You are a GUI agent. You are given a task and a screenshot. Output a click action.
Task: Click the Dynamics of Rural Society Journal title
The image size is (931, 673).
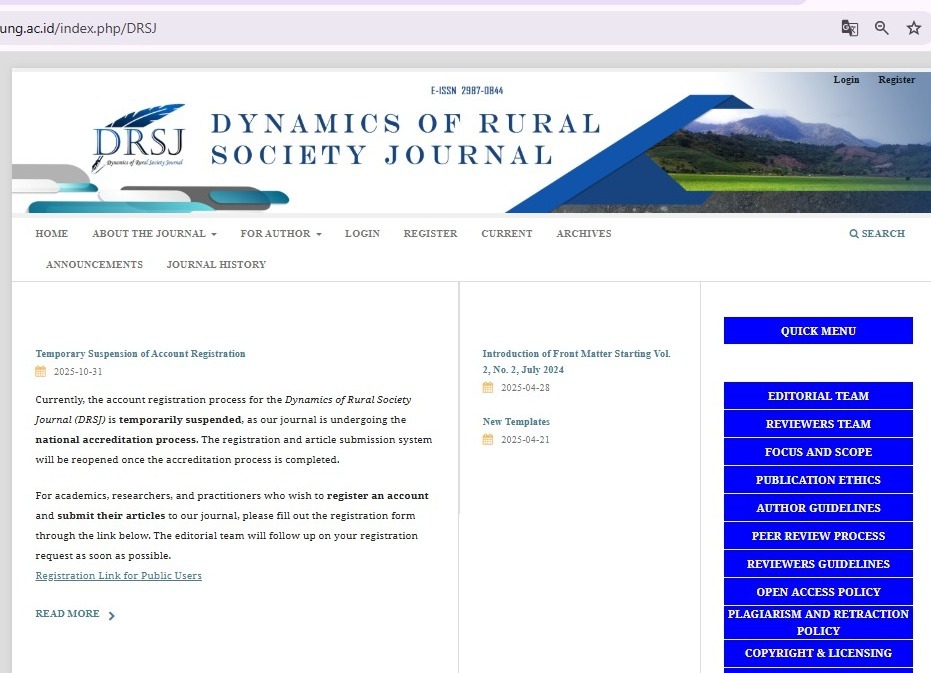406,140
